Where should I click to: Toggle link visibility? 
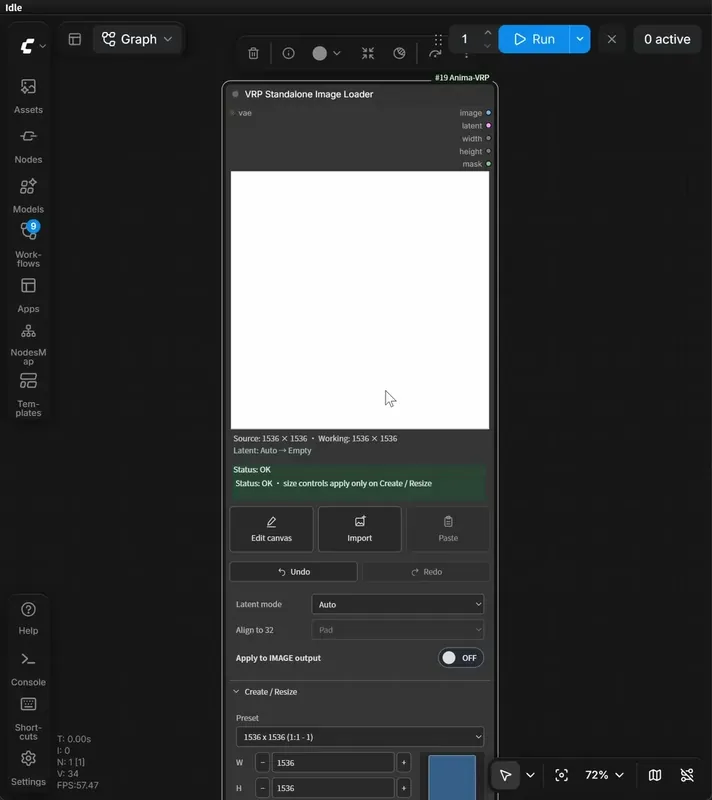click(x=687, y=775)
